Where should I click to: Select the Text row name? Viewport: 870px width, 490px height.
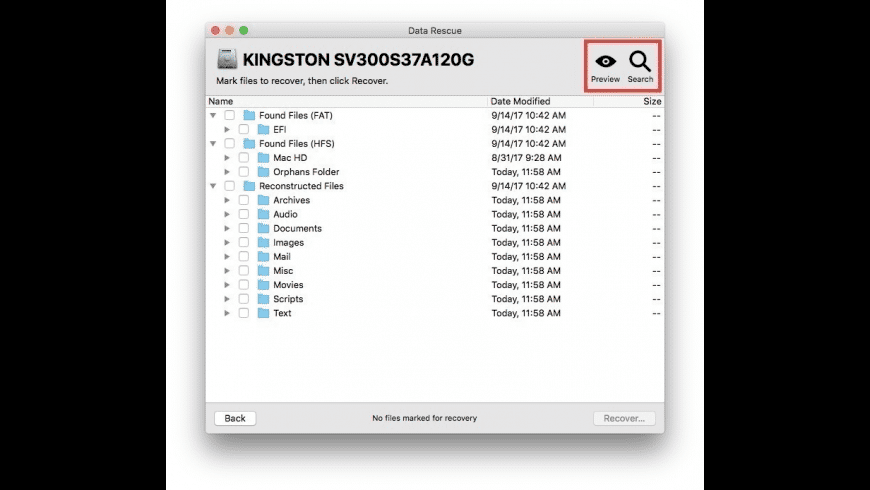tap(282, 313)
